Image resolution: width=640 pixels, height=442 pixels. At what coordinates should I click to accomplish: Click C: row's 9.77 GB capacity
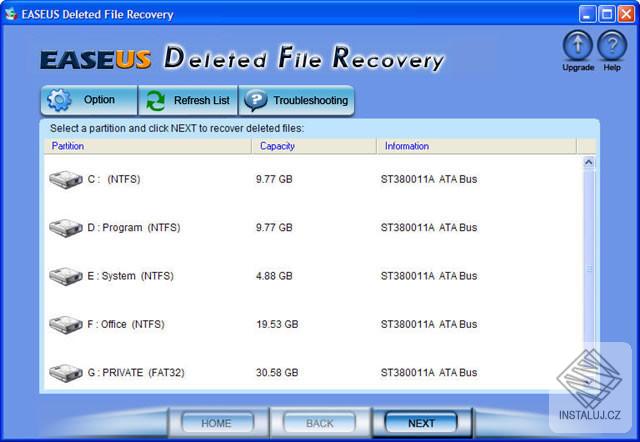pyautogui.click(x=274, y=179)
